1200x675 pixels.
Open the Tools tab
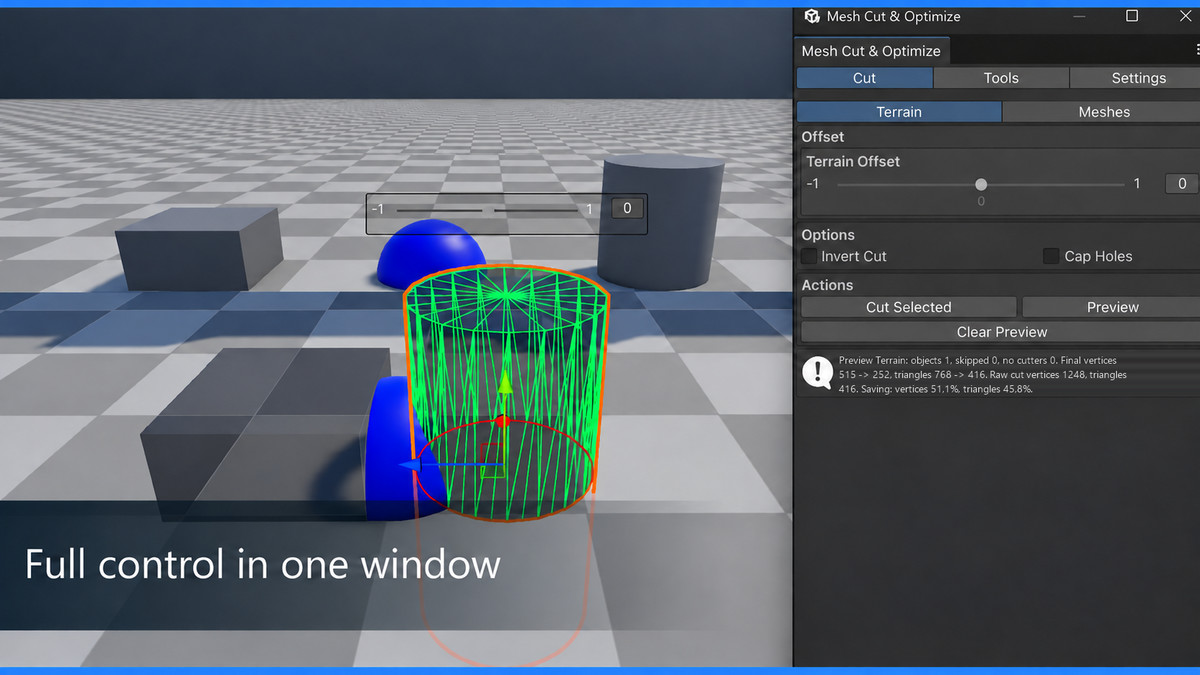coord(1001,78)
